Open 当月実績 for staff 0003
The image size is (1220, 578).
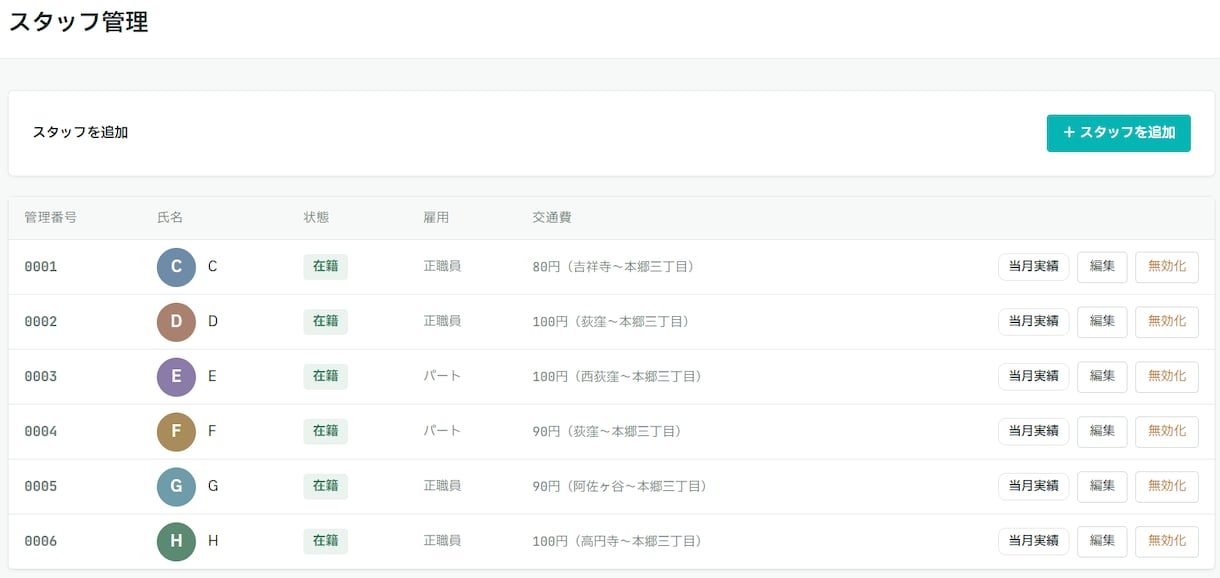coord(1033,377)
